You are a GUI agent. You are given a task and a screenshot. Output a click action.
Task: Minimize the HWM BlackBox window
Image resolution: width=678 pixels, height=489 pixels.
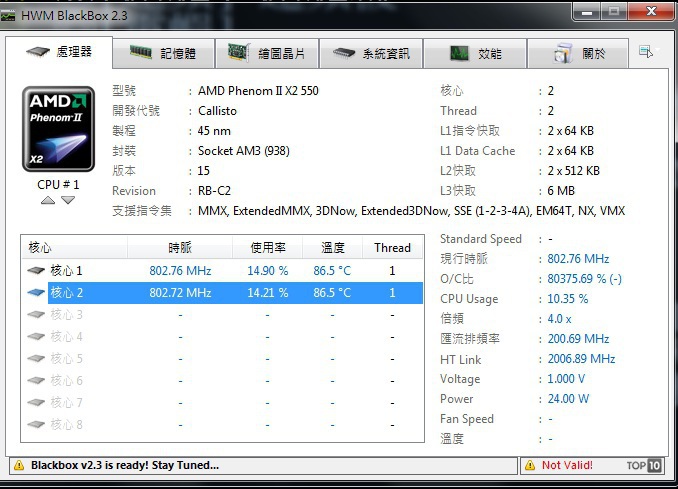pos(587,12)
